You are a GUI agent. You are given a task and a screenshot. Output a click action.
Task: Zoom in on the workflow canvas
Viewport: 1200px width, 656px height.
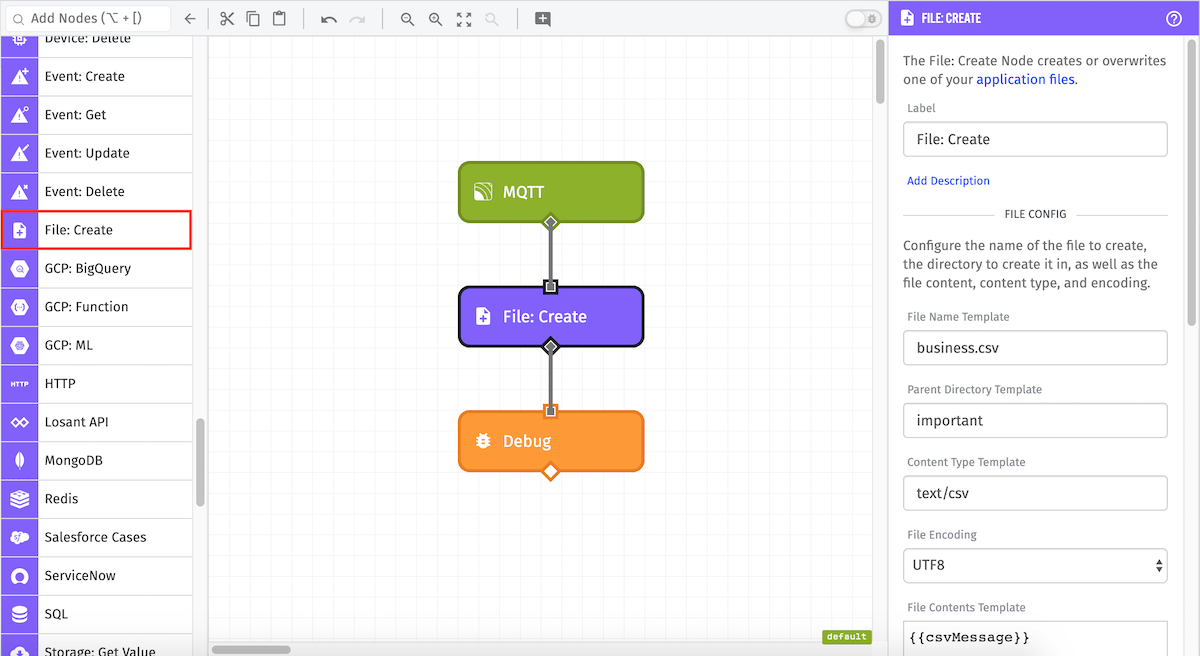point(435,19)
